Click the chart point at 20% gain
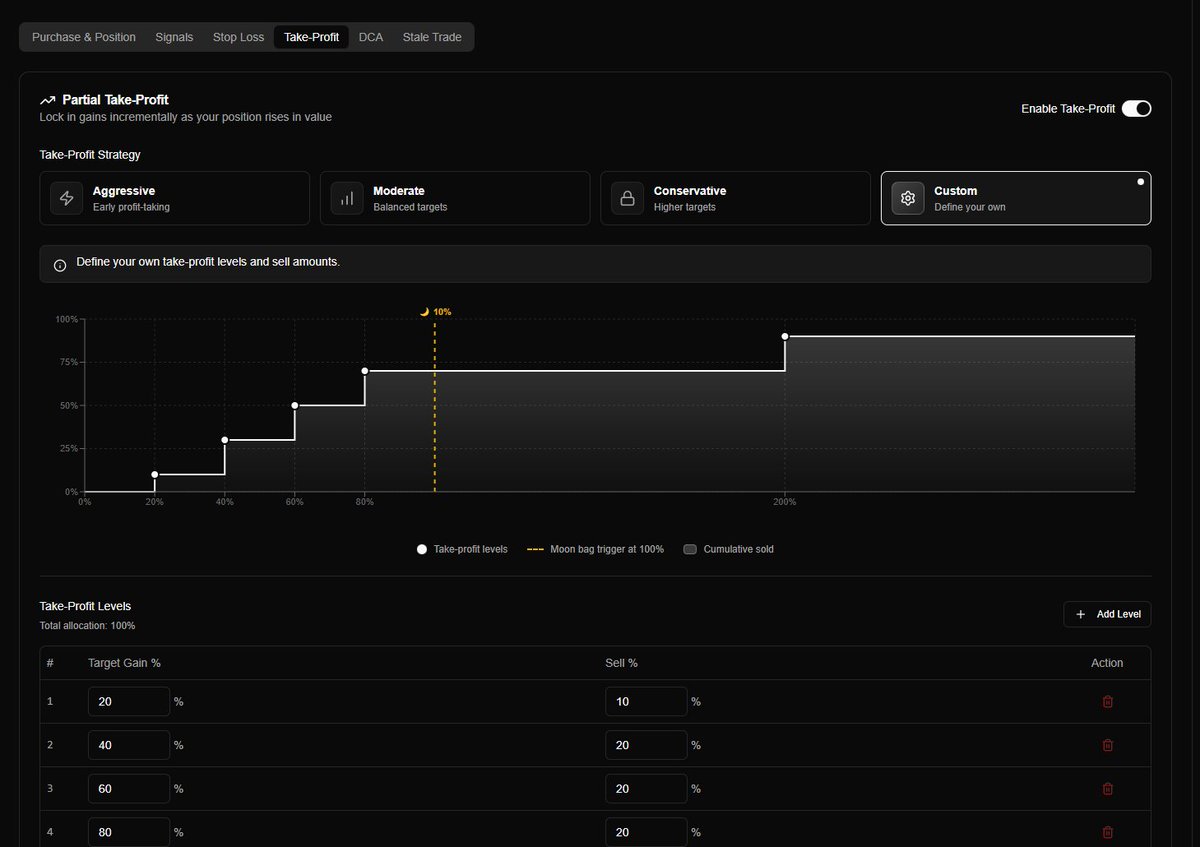Viewport: 1200px width, 847px height. point(155,475)
